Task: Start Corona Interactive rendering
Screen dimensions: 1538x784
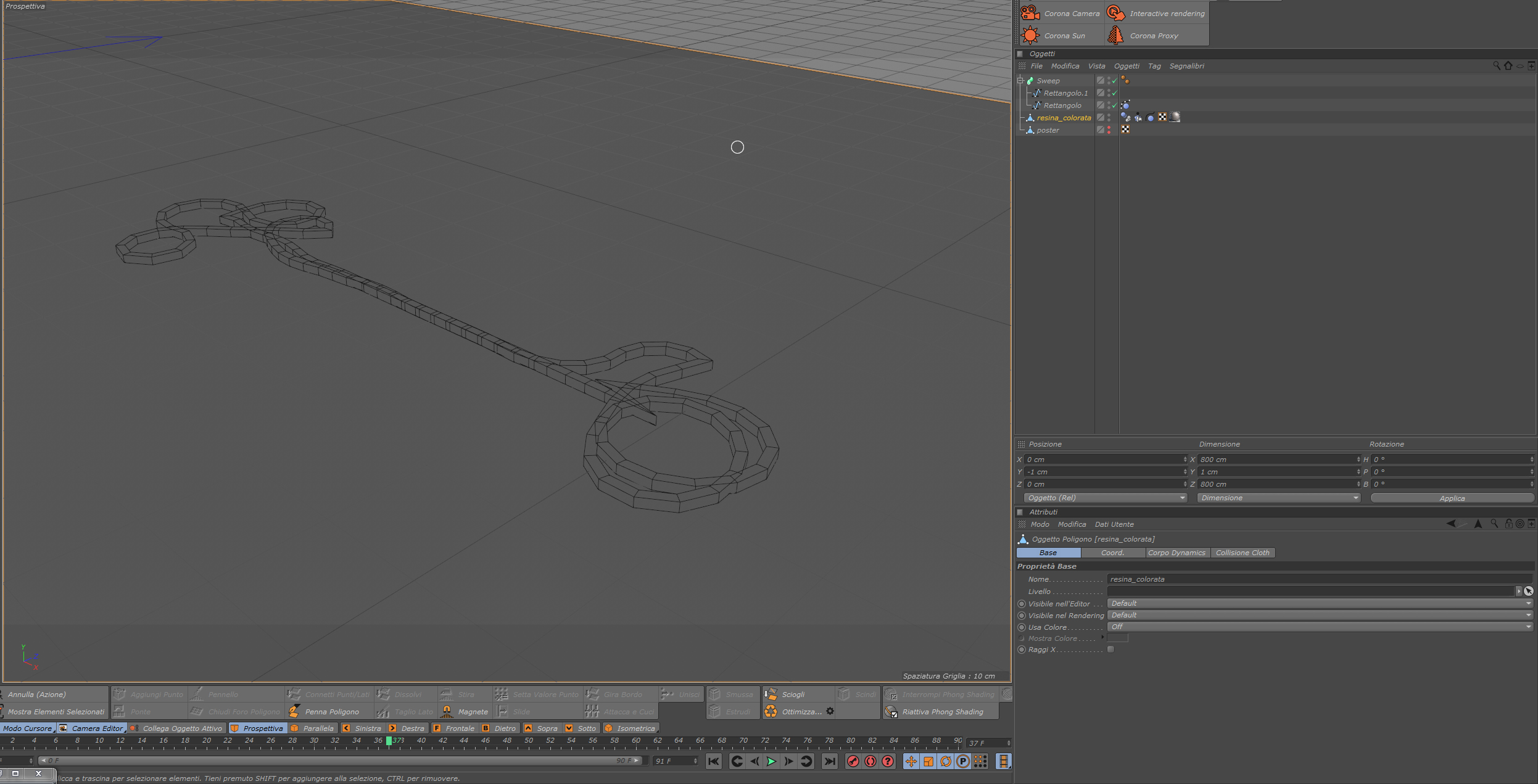Action: point(1116,13)
